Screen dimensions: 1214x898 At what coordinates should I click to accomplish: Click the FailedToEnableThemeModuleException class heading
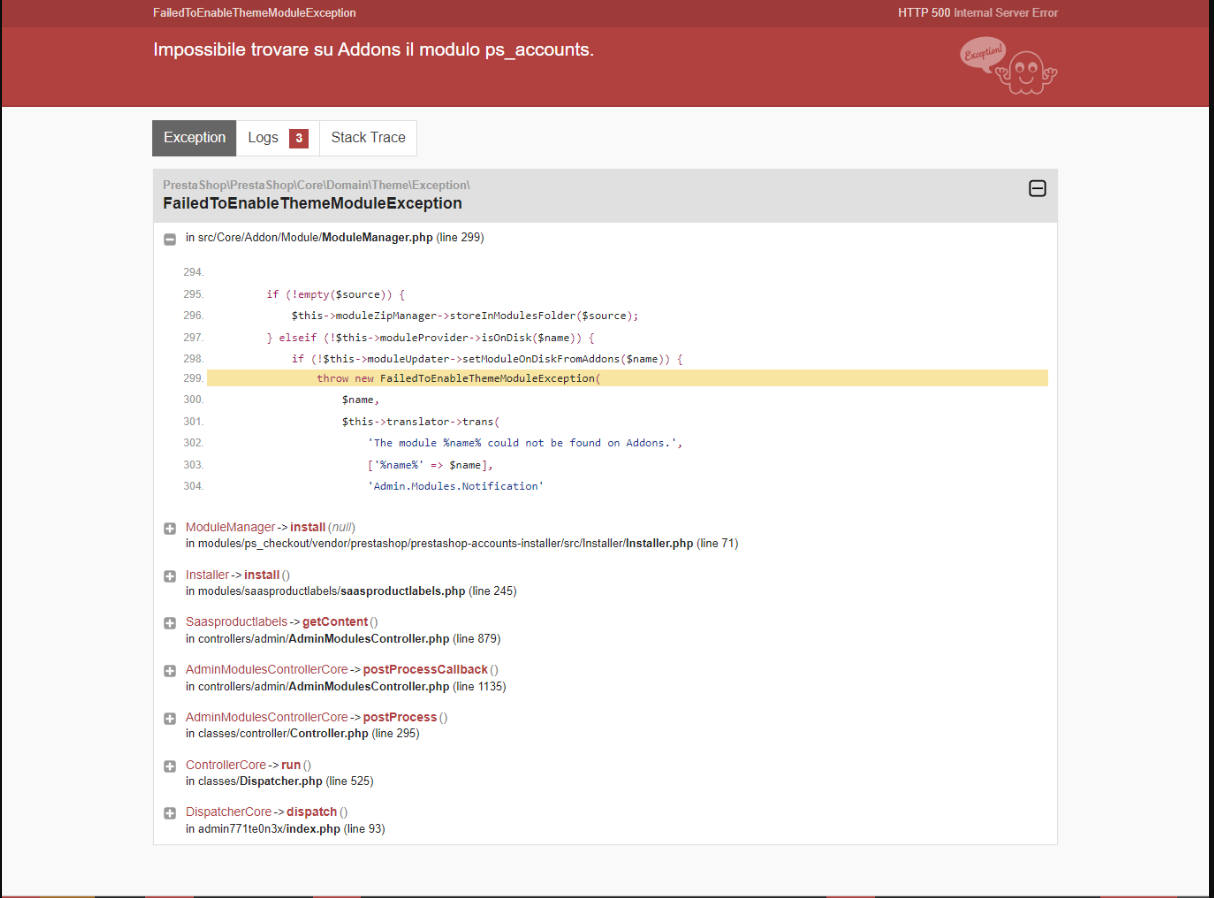pos(312,203)
